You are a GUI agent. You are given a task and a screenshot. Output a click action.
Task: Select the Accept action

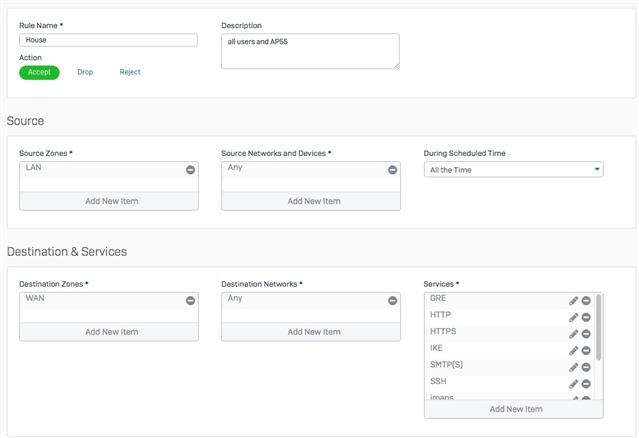pyautogui.click(x=39, y=73)
